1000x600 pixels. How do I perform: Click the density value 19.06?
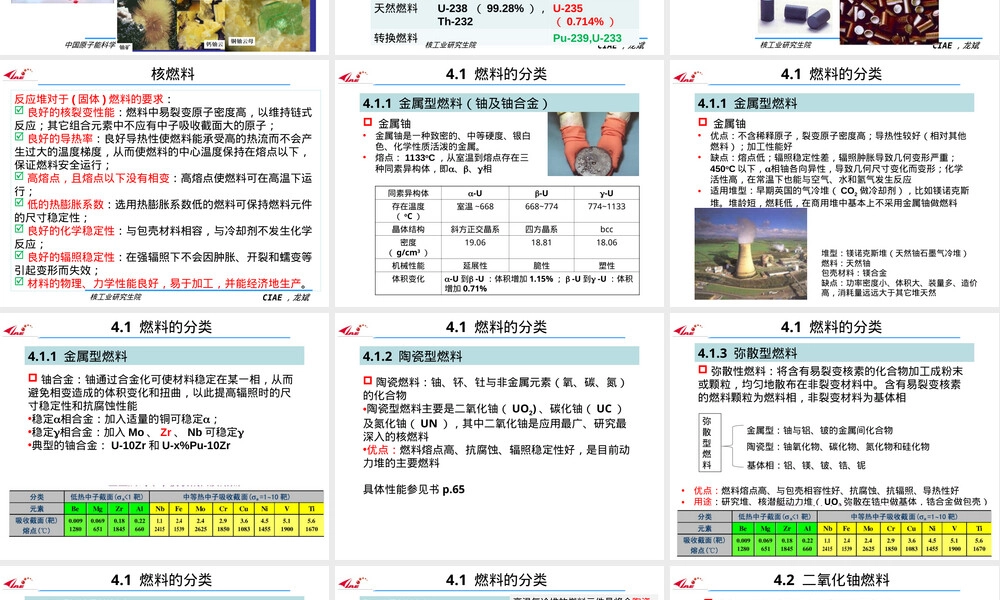click(475, 242)
